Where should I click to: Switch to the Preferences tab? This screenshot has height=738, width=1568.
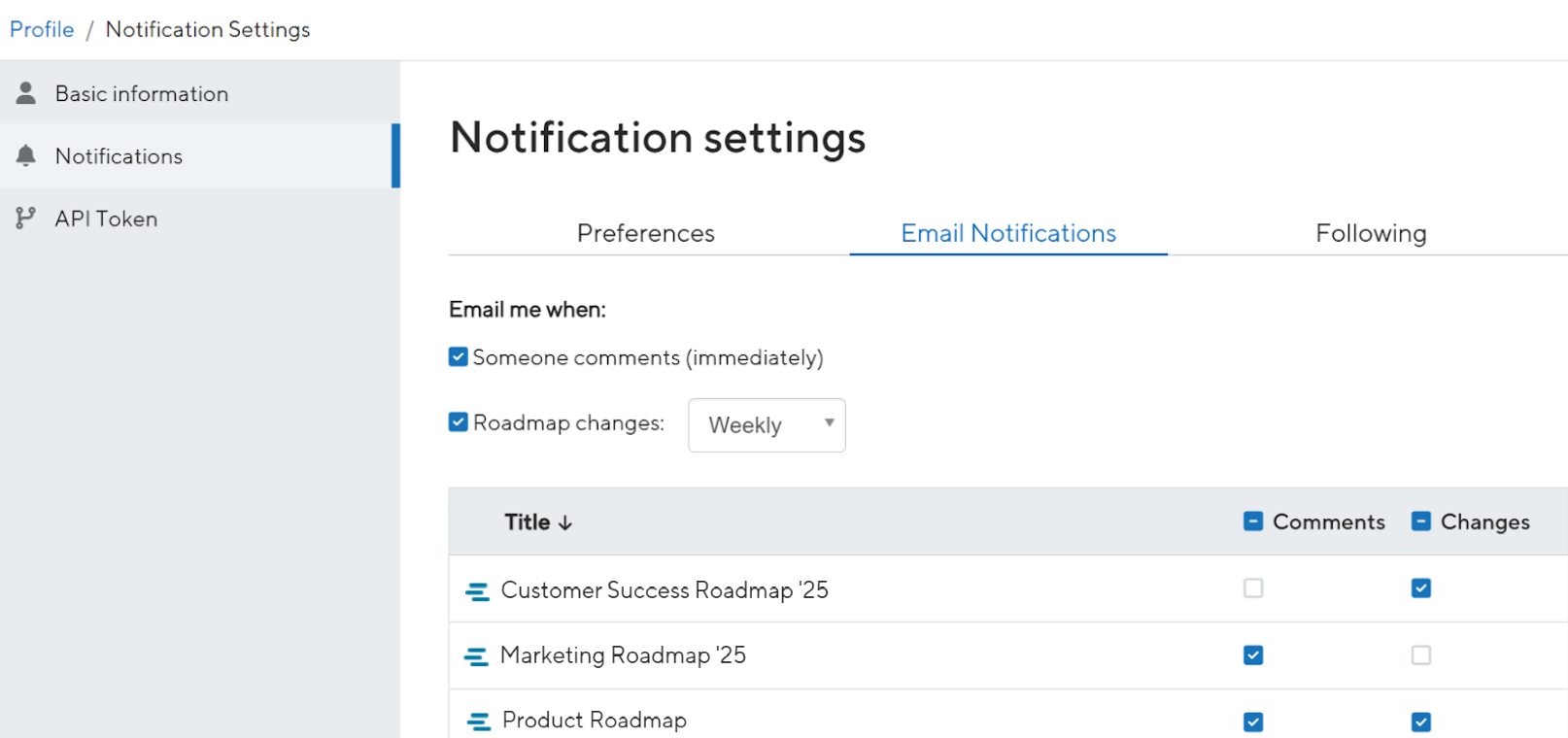tap(646, 233)
